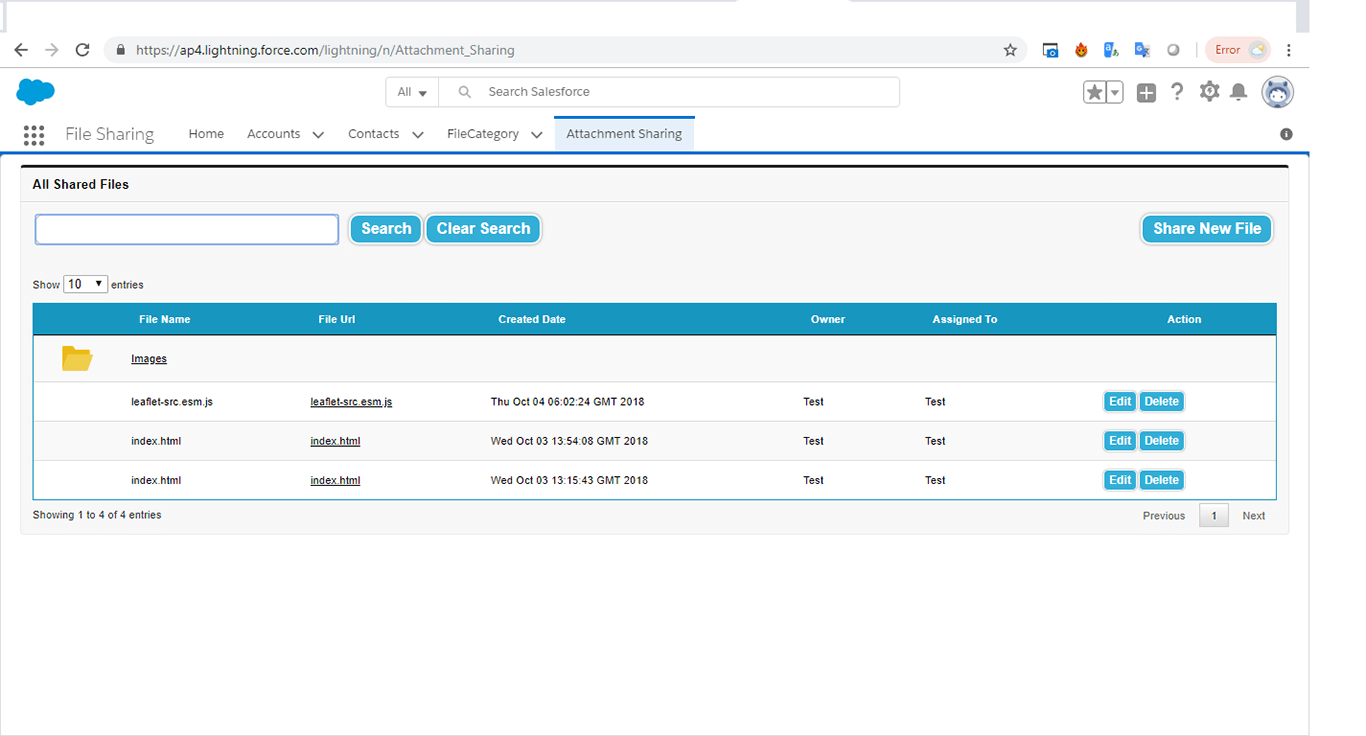
Task: Delete the leaflet-src.esm.js file row
Action: [x=1161, y=402]
